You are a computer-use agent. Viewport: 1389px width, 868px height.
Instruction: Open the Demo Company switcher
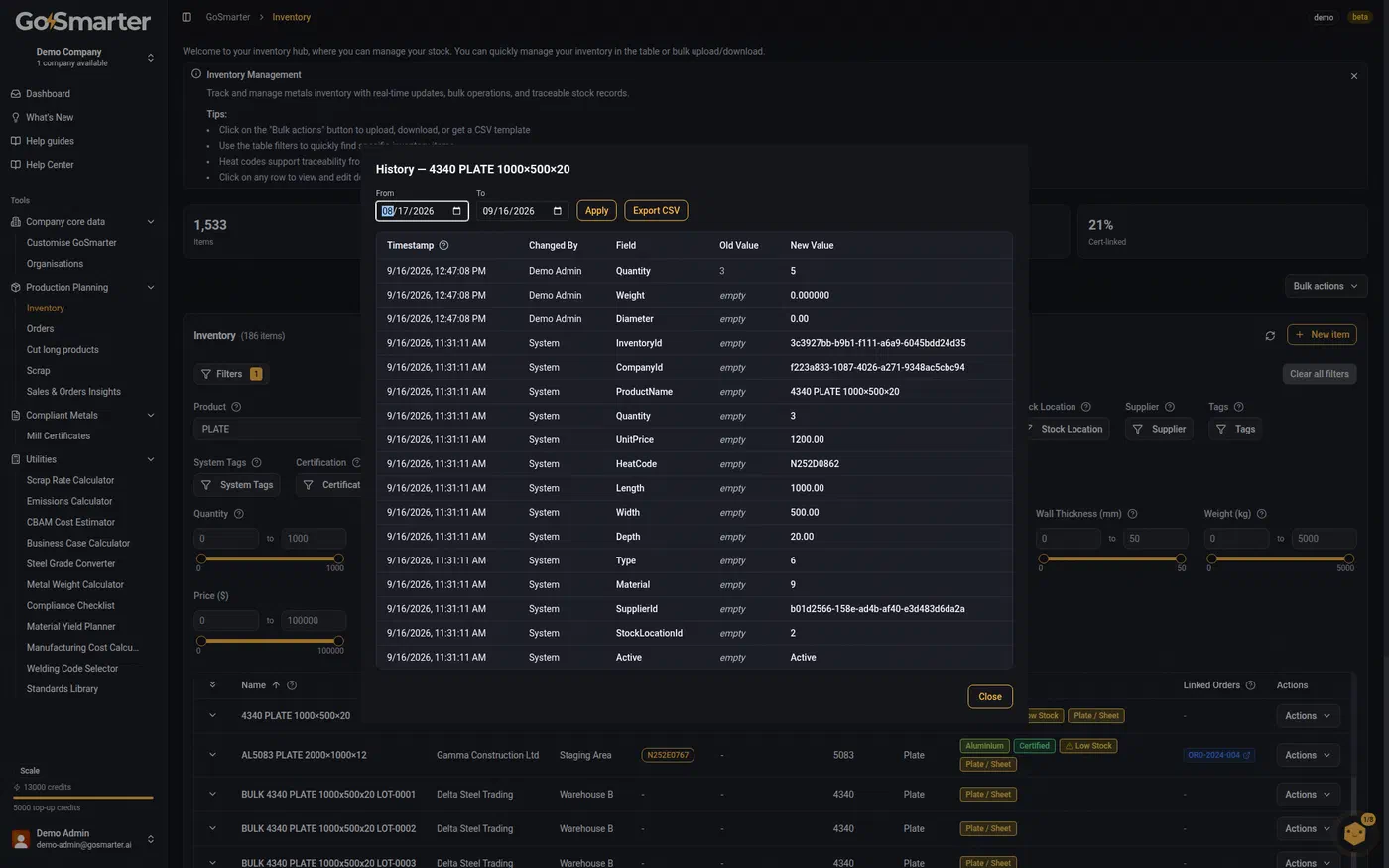(83, 57)
